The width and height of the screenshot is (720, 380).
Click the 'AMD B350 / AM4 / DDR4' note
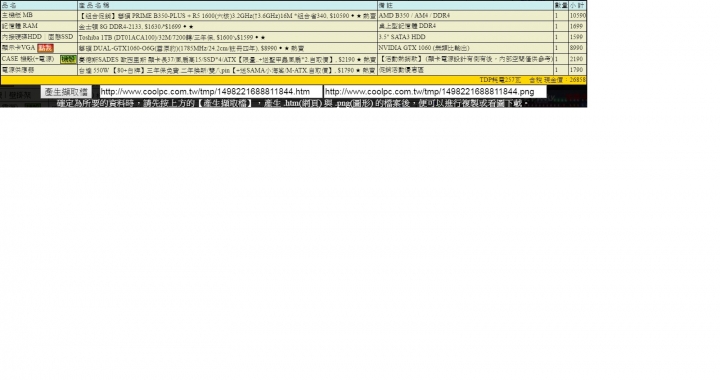pos(414,16)
